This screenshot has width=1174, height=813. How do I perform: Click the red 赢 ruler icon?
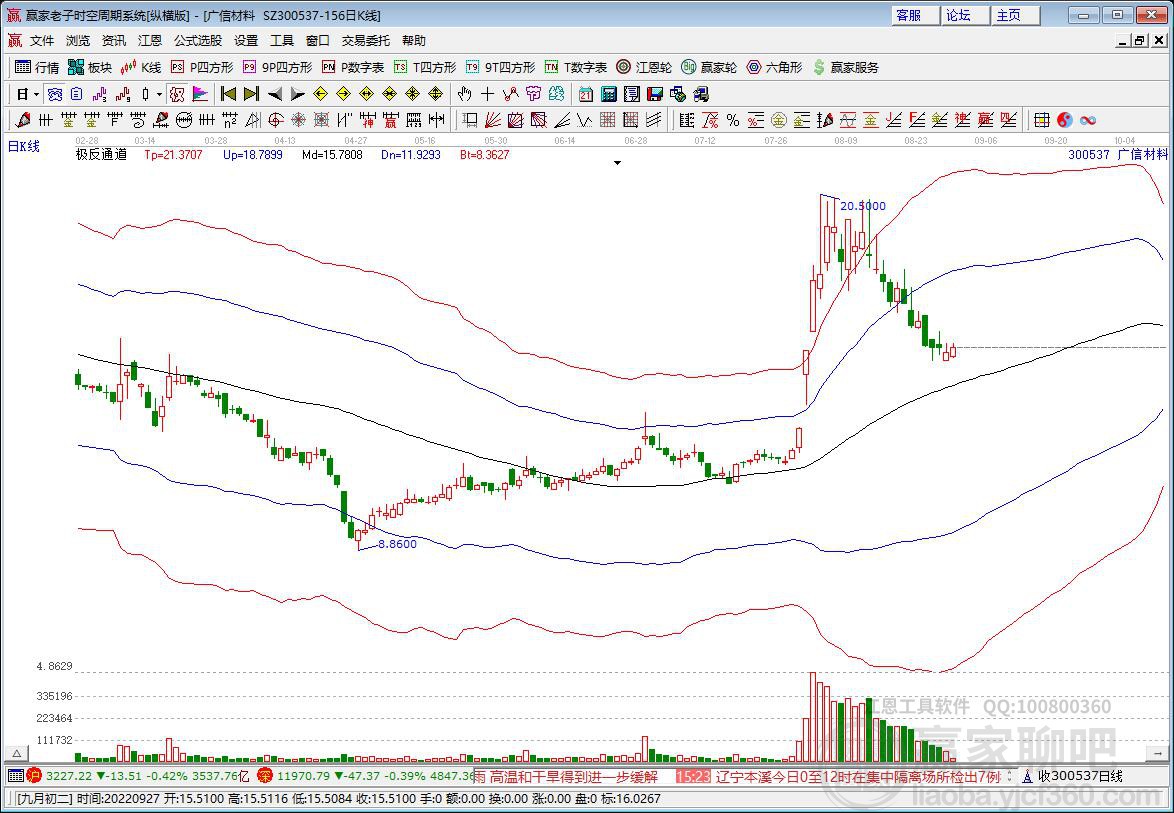391,120
